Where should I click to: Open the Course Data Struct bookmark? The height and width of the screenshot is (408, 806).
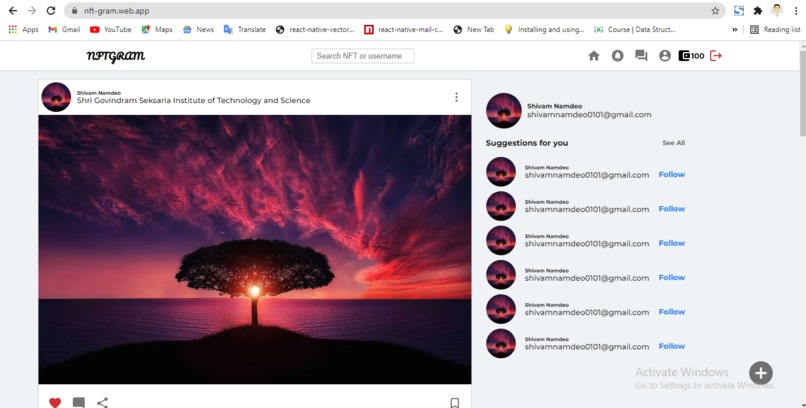pos(634,29)
